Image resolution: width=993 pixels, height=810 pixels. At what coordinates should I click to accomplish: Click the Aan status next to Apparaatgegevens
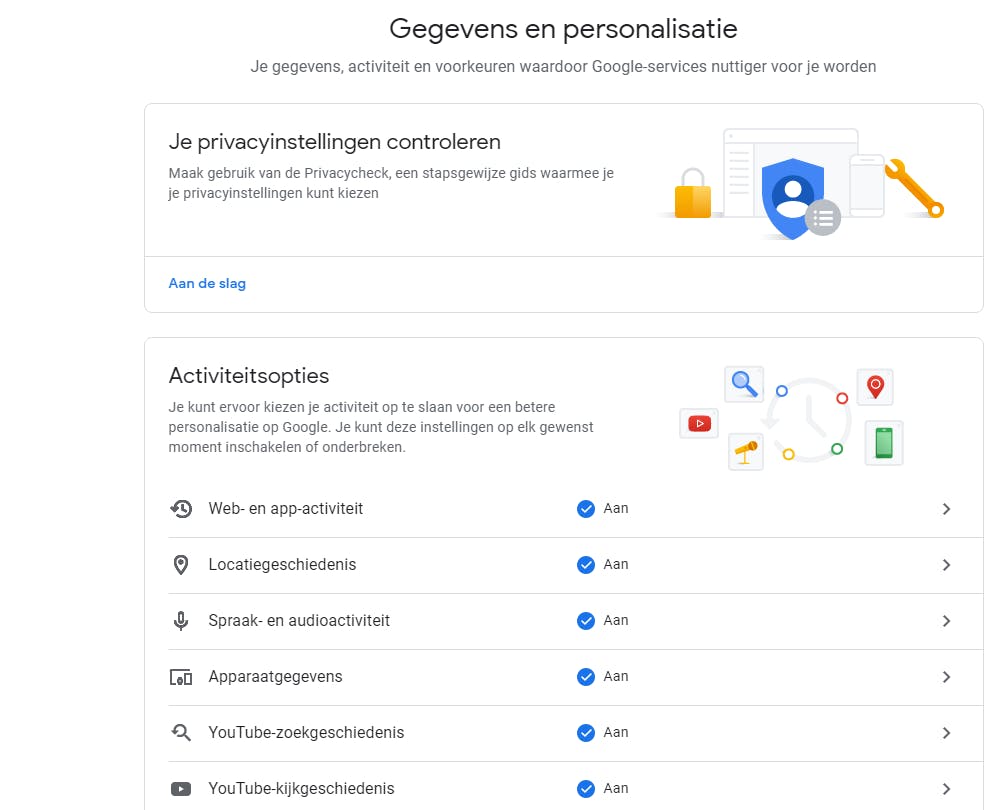coord(616,677)
